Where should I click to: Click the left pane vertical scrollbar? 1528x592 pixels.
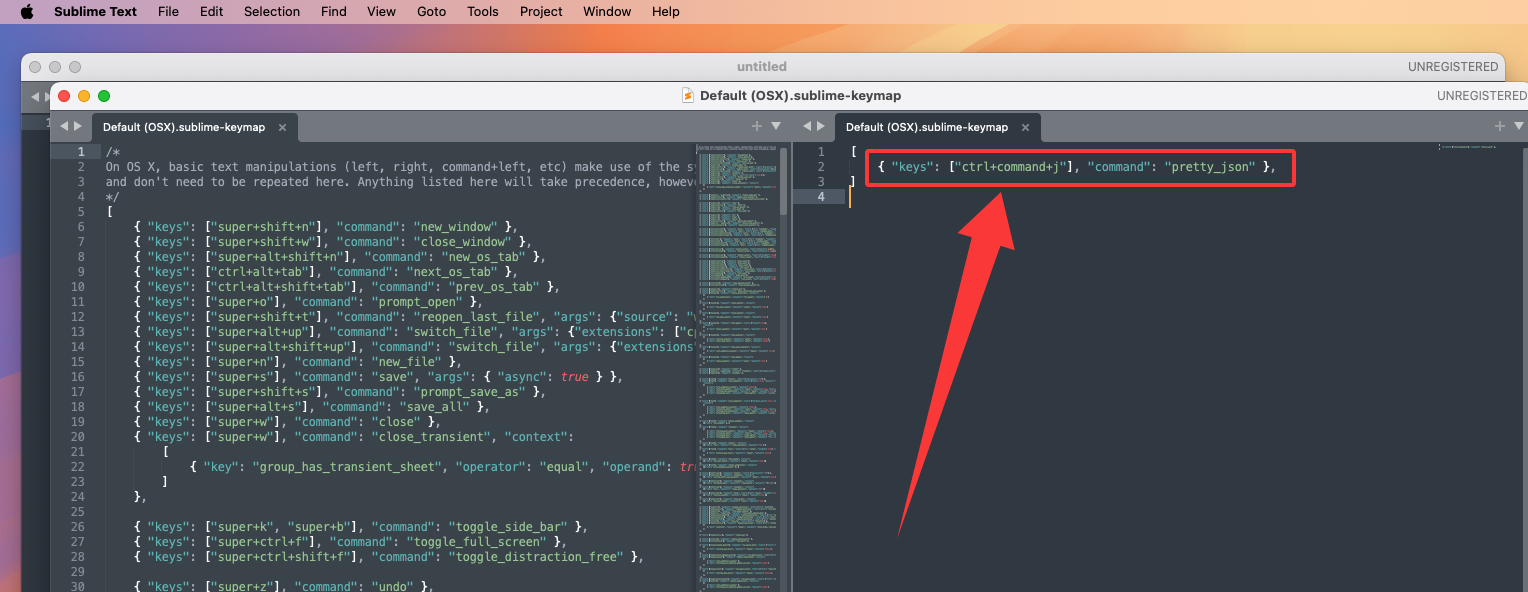(x=784, y=180)
